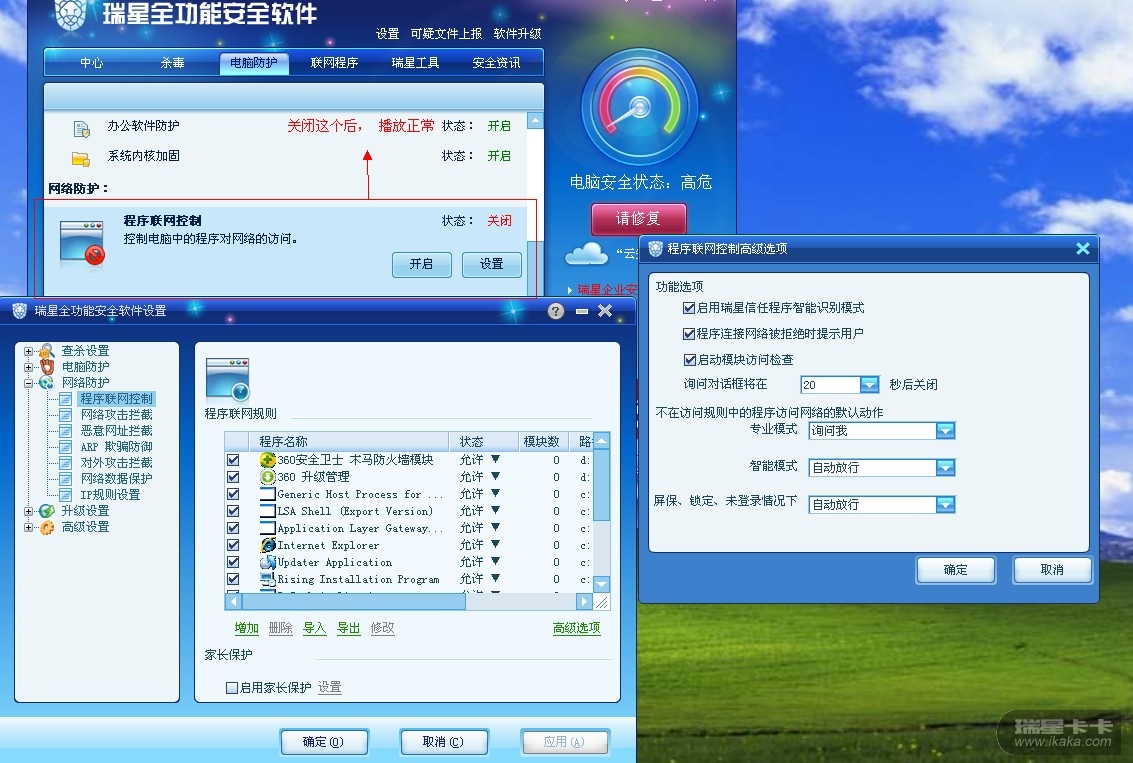Enable 启用家长保护 checkbox
Image resolution: width=1133 pixels, height=763 pixels.
point(232,688)
